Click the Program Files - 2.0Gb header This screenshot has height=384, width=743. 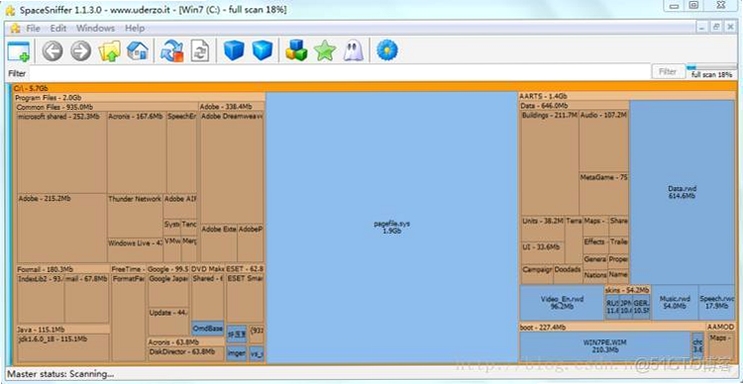pos(139,98)
